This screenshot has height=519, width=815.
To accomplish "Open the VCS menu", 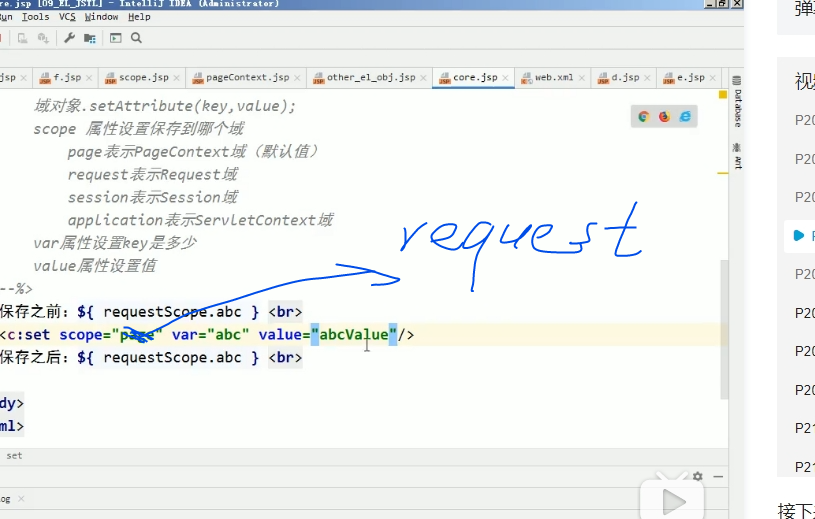I will pyautogui.click(x=67, y=17).
